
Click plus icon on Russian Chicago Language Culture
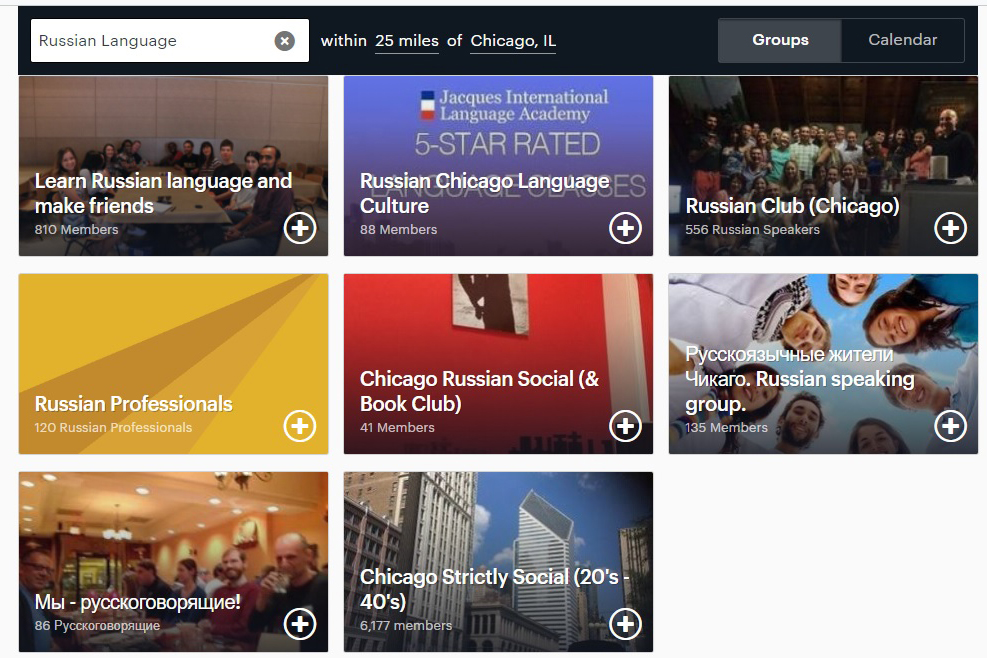click(625, 228)
